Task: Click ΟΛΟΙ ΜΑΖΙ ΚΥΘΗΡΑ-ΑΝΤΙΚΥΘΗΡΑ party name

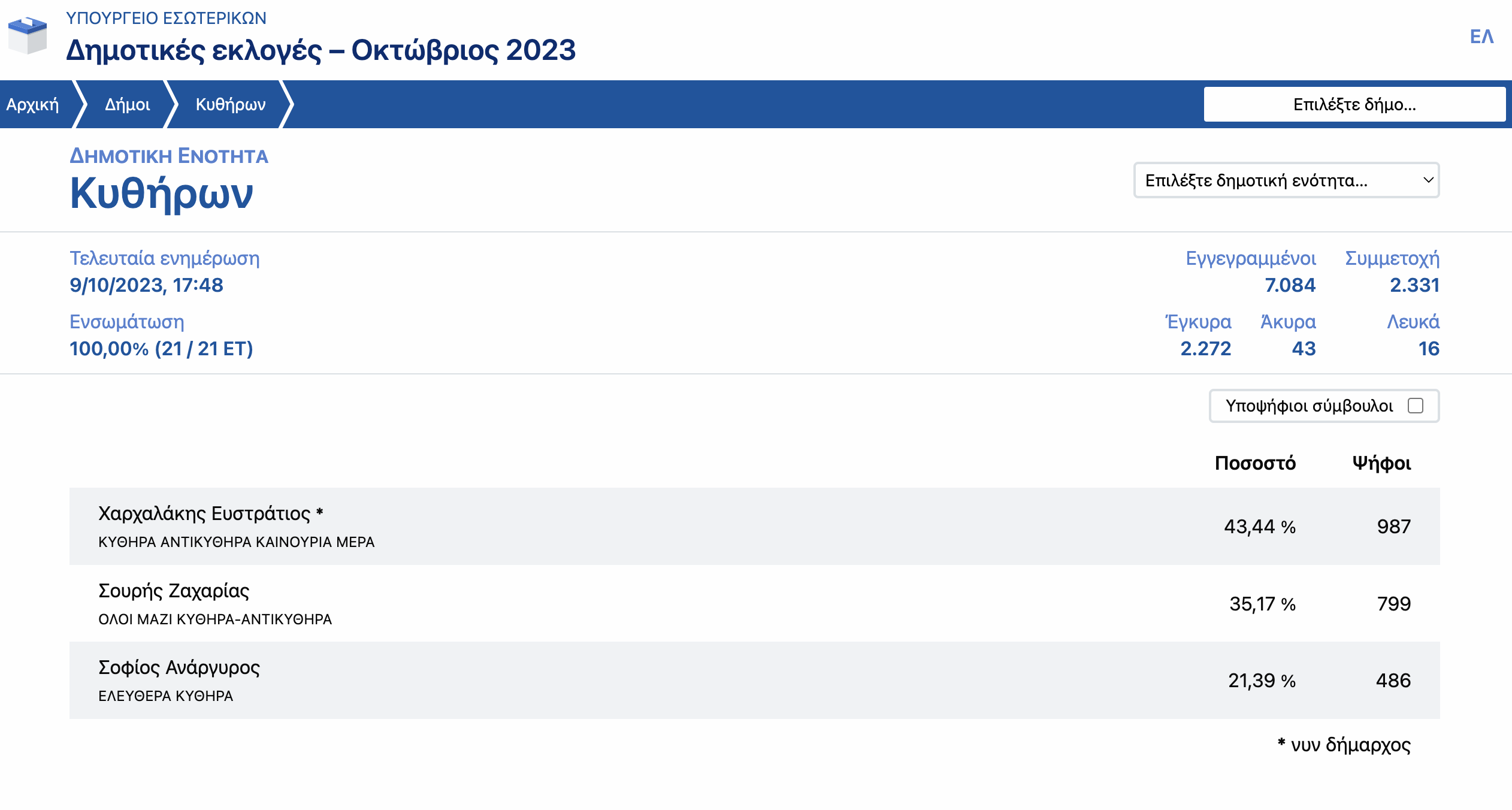Action: (214, 619)
